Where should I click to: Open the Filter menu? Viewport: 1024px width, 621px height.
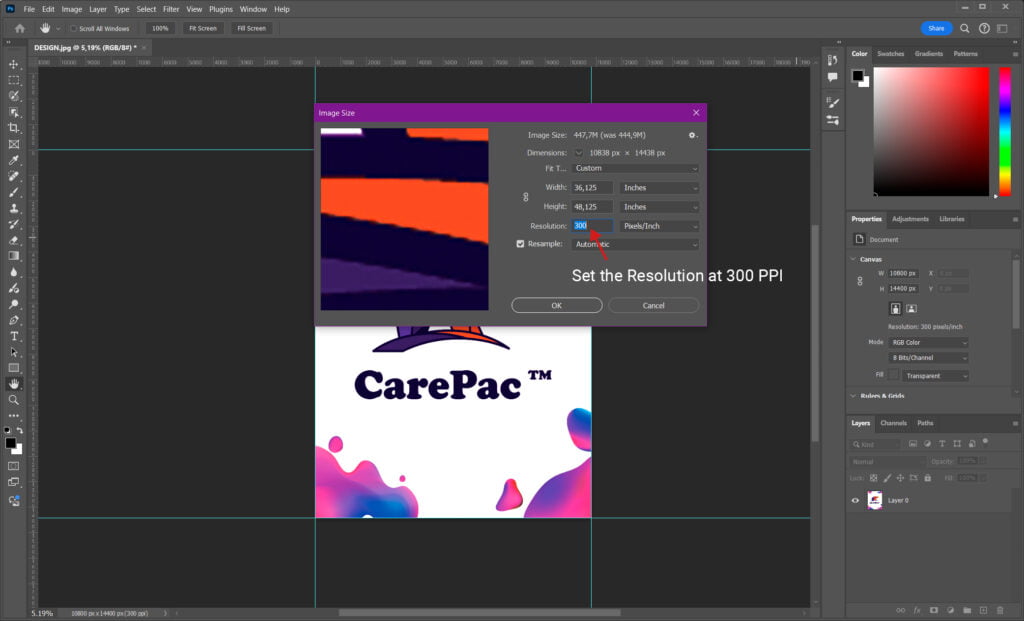click(x=171, y=9)
